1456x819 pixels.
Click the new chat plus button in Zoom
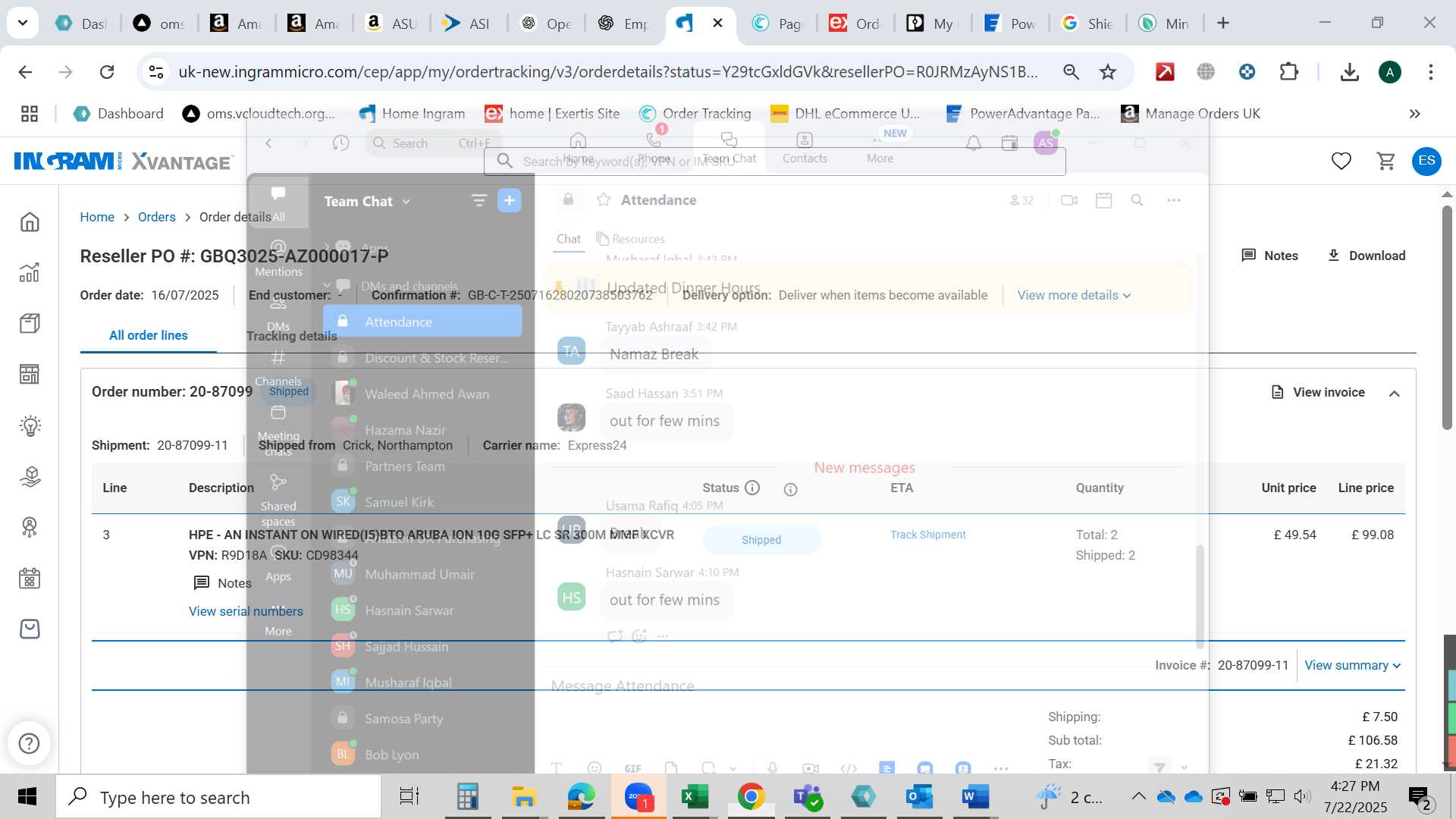[x=510, y=200]
